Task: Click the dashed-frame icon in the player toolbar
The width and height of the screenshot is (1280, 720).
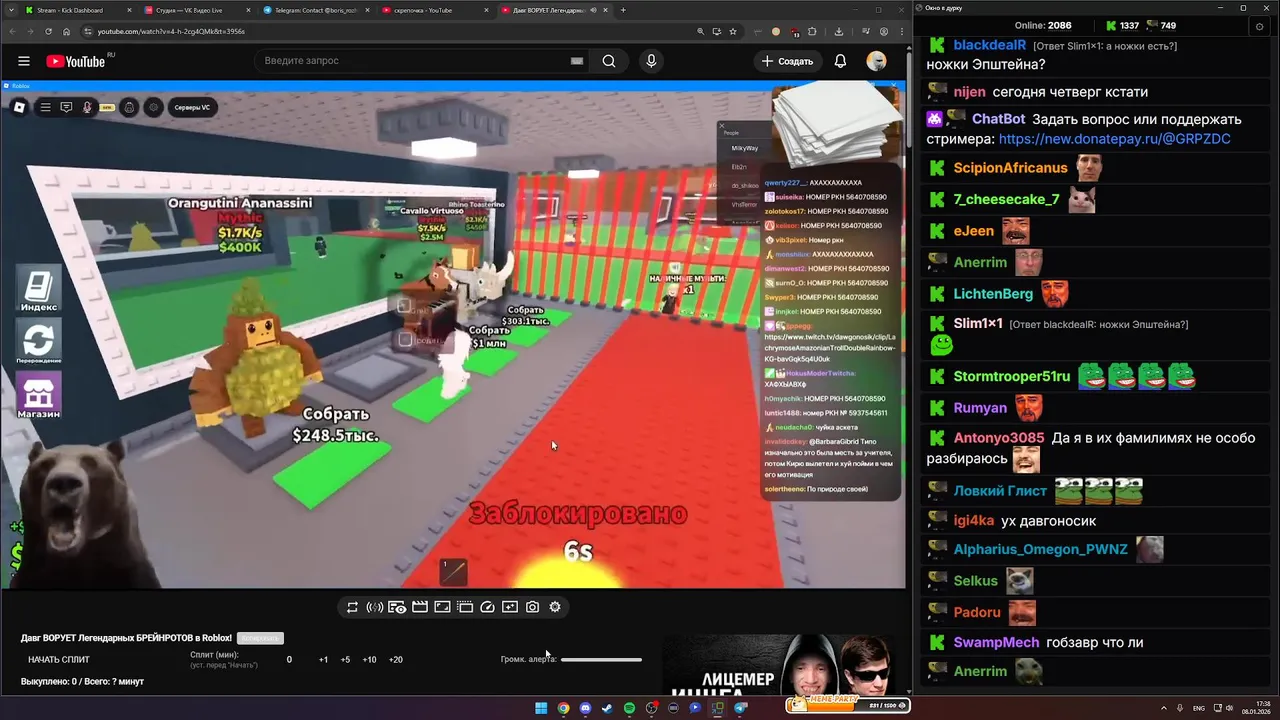Action: (465, 607)
